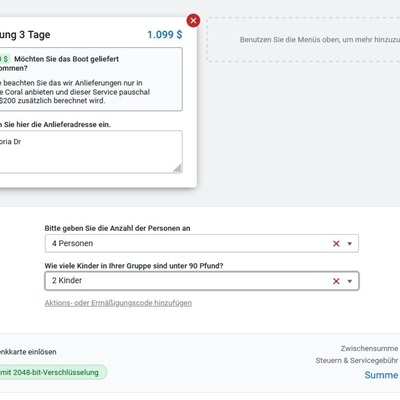Clear the 2 Kinder selection

pos(336,281)
